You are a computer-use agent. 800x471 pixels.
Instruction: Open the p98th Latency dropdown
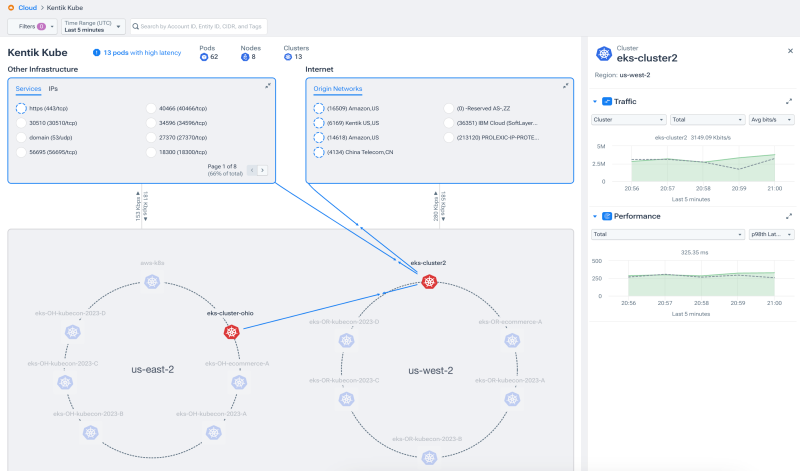pos(771,234)
